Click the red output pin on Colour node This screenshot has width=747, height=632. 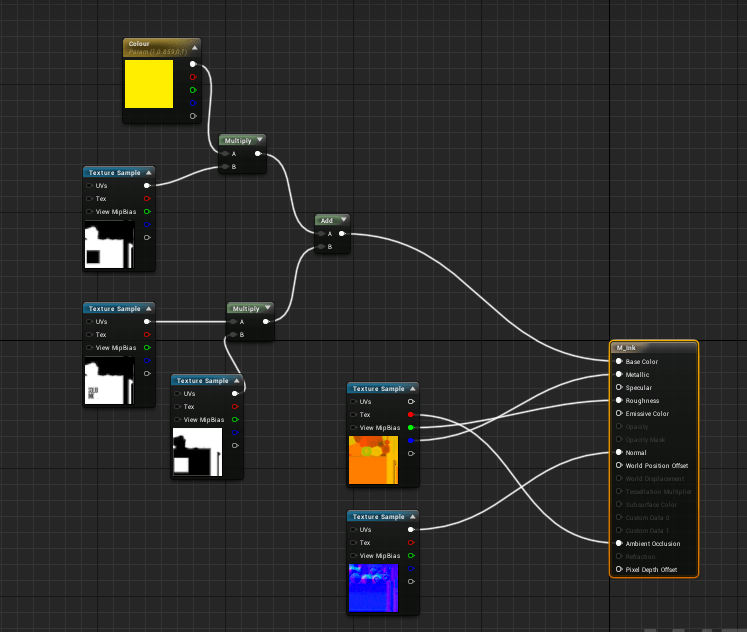coord(193,76)
